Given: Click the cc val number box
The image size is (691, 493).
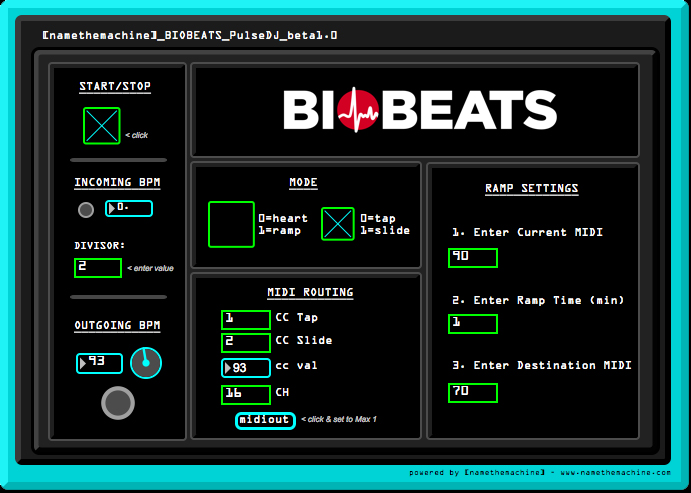Looking at the screenshot, I should [x=246, y=368].
